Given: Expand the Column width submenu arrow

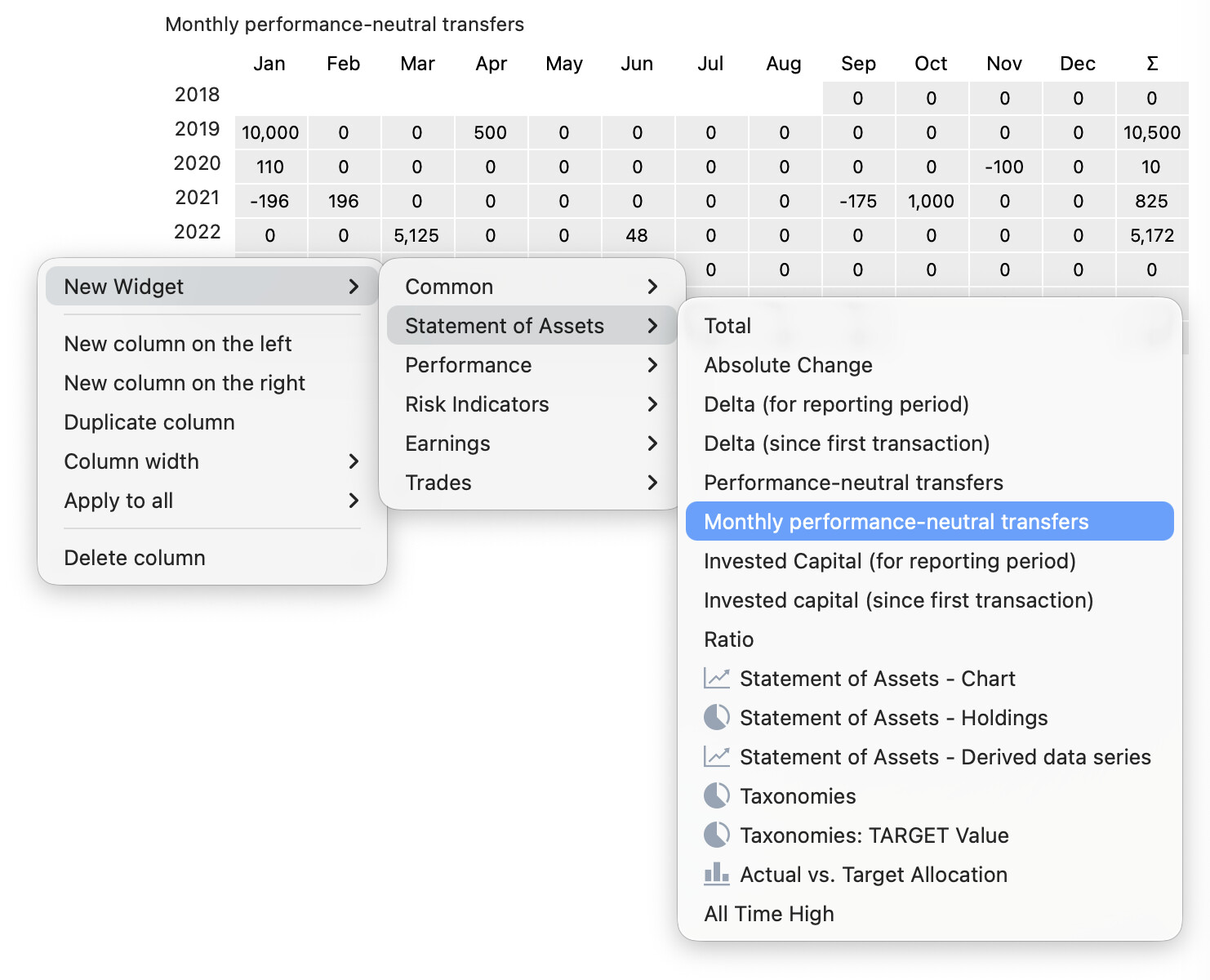Looking at the screenshot, I should click(354, 461).
